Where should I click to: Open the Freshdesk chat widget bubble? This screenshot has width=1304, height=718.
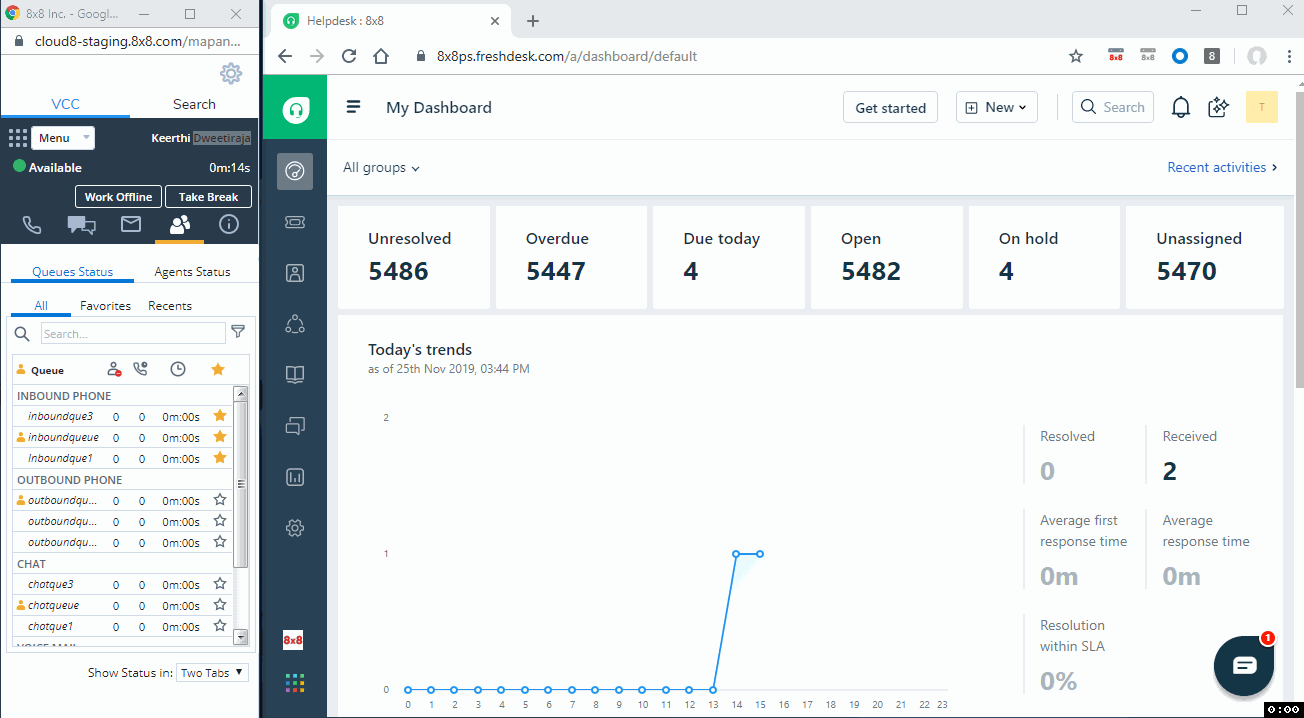coord(1244,665)
